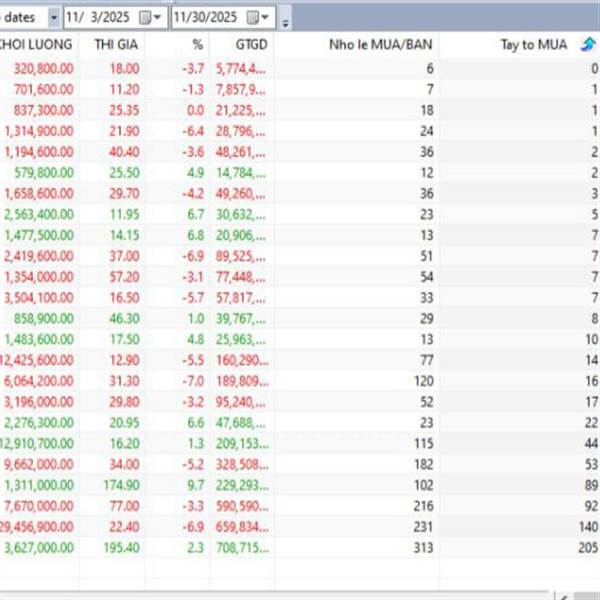The image size is (600, 600).
Task: Select volume cell 1,311,000.00
Action: click(39, 485)
